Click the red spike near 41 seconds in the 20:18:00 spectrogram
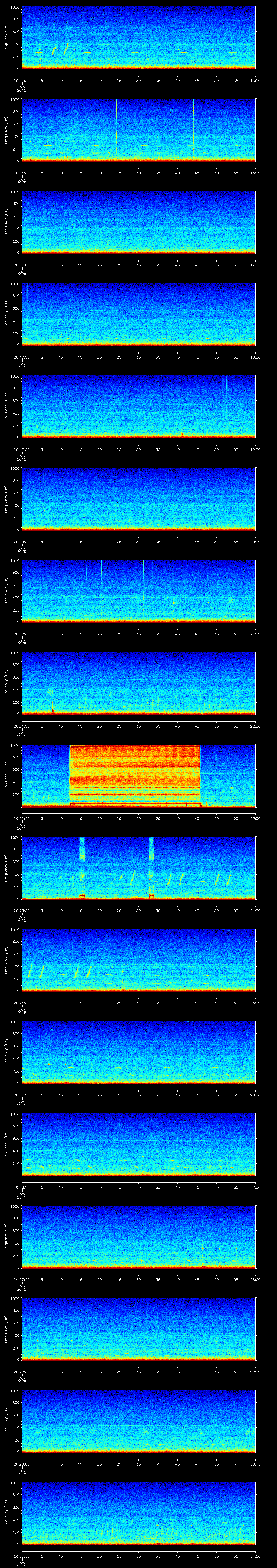Image resolution: width=277 pixels, height=1568 pixels. (x=182, y=431)
